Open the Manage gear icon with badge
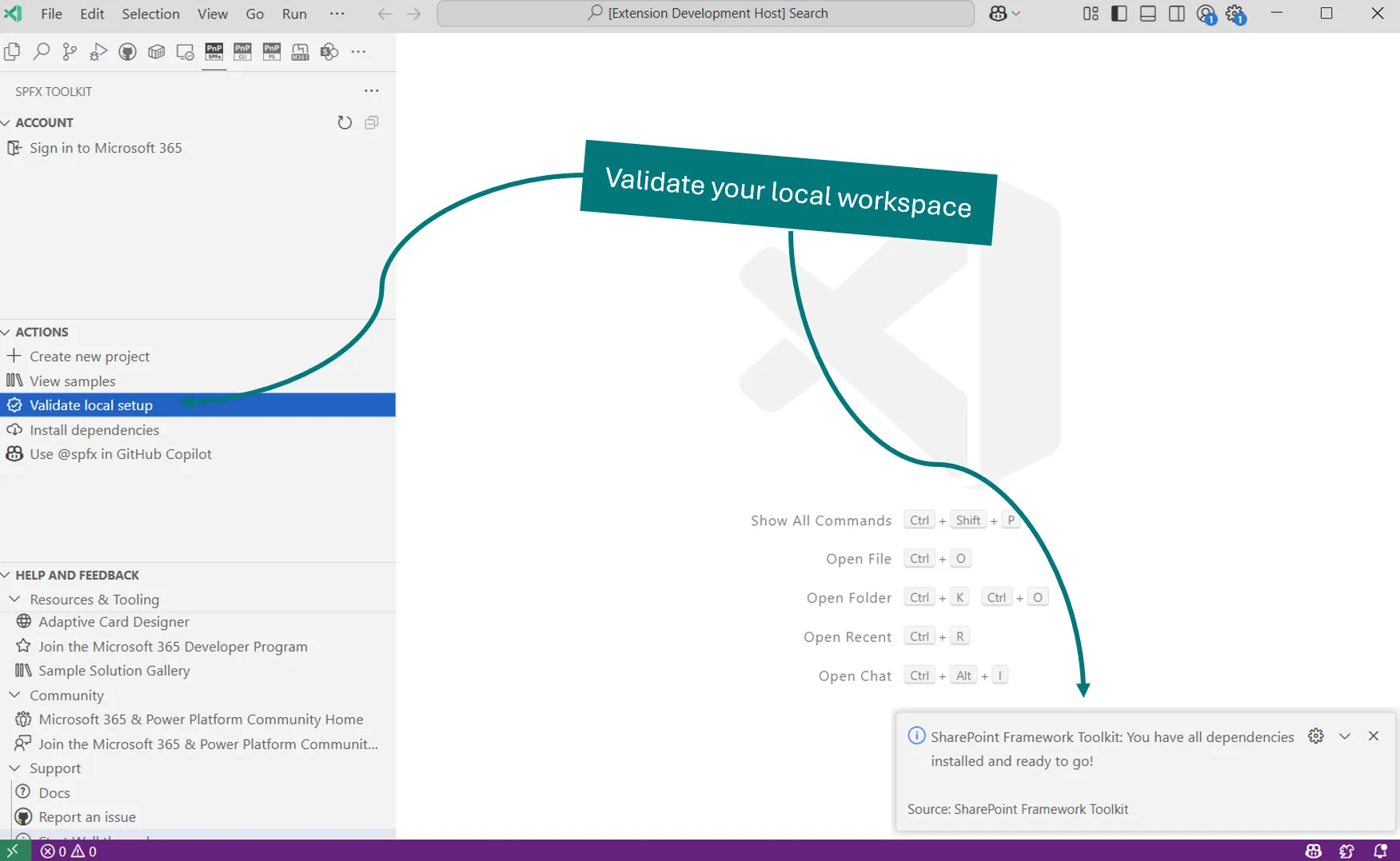1400x861 pixels. click(x=1236, y=14)
